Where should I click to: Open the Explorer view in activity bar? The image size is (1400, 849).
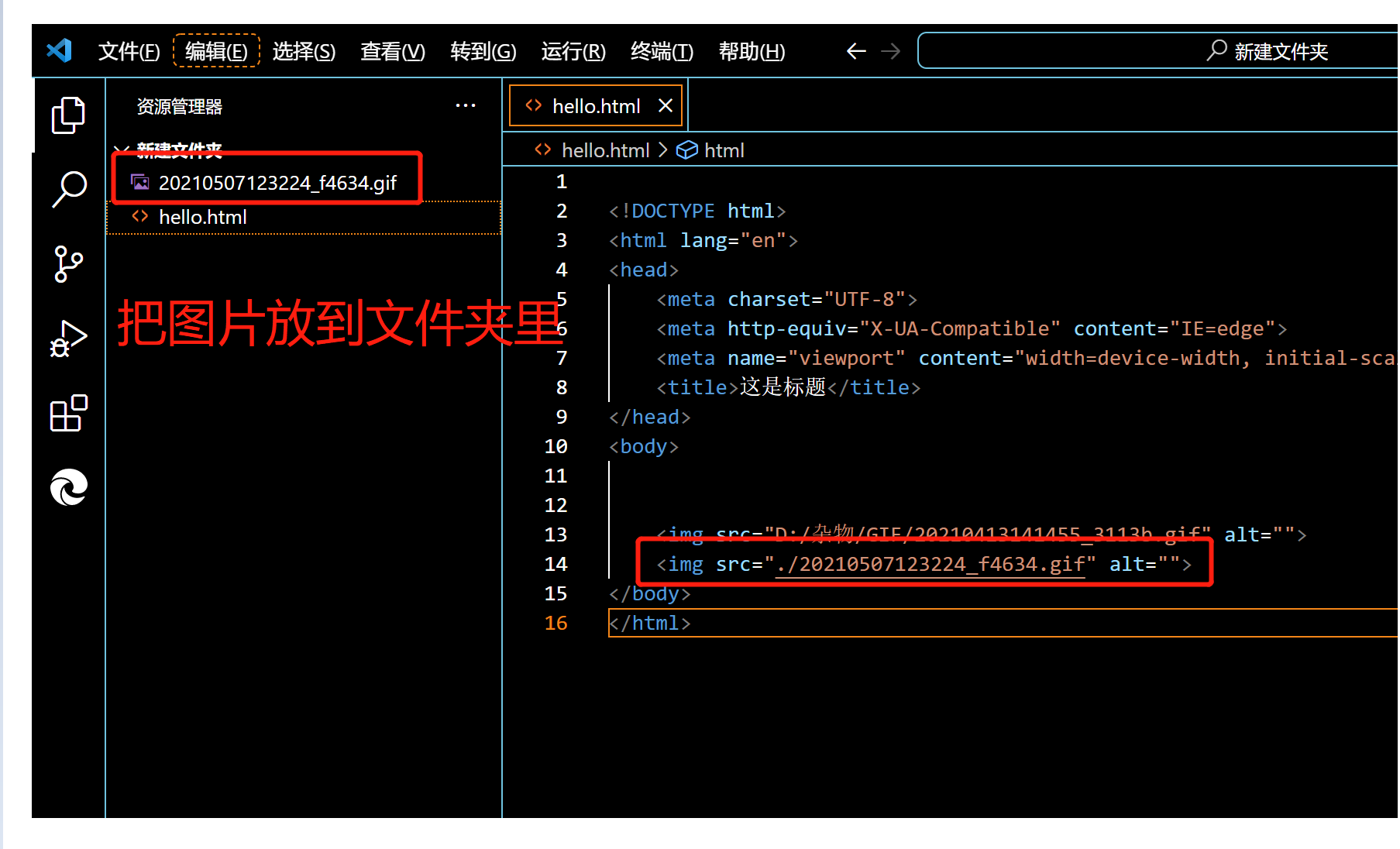coord(68,115)
